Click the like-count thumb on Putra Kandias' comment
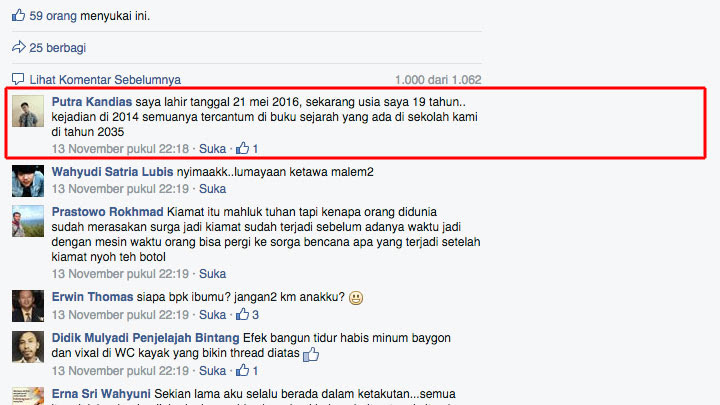This screenshot has height=405, width=720. point(242,148)
